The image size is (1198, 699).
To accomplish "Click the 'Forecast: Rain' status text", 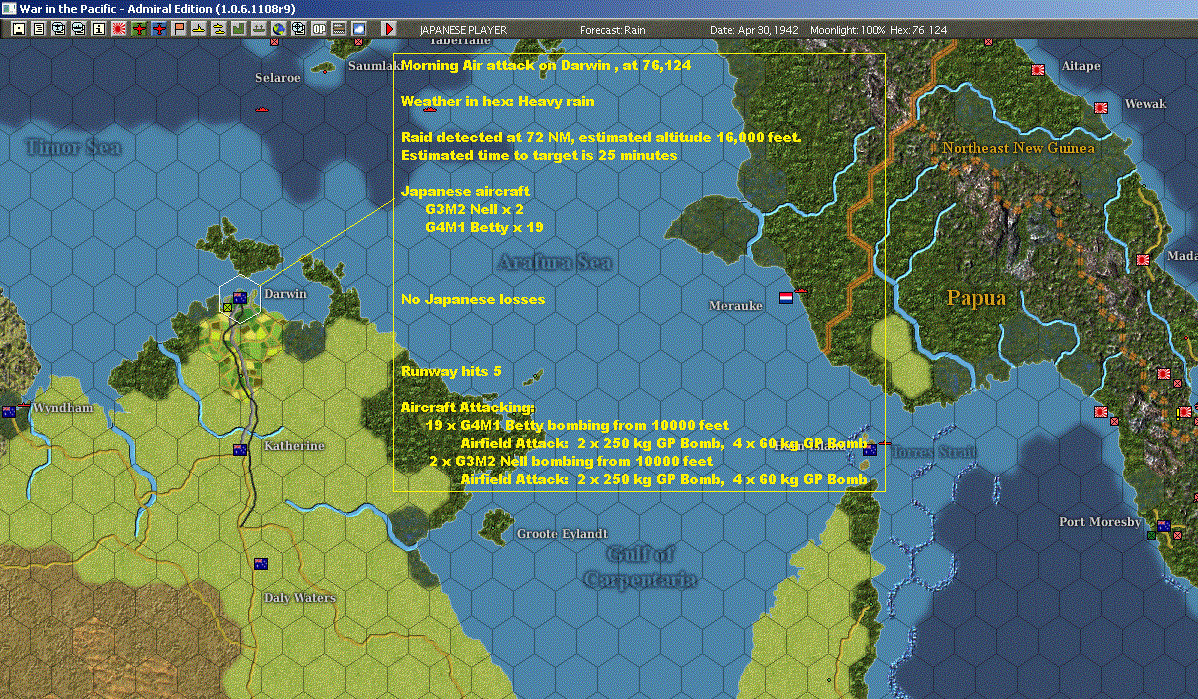I will (613, 30).
